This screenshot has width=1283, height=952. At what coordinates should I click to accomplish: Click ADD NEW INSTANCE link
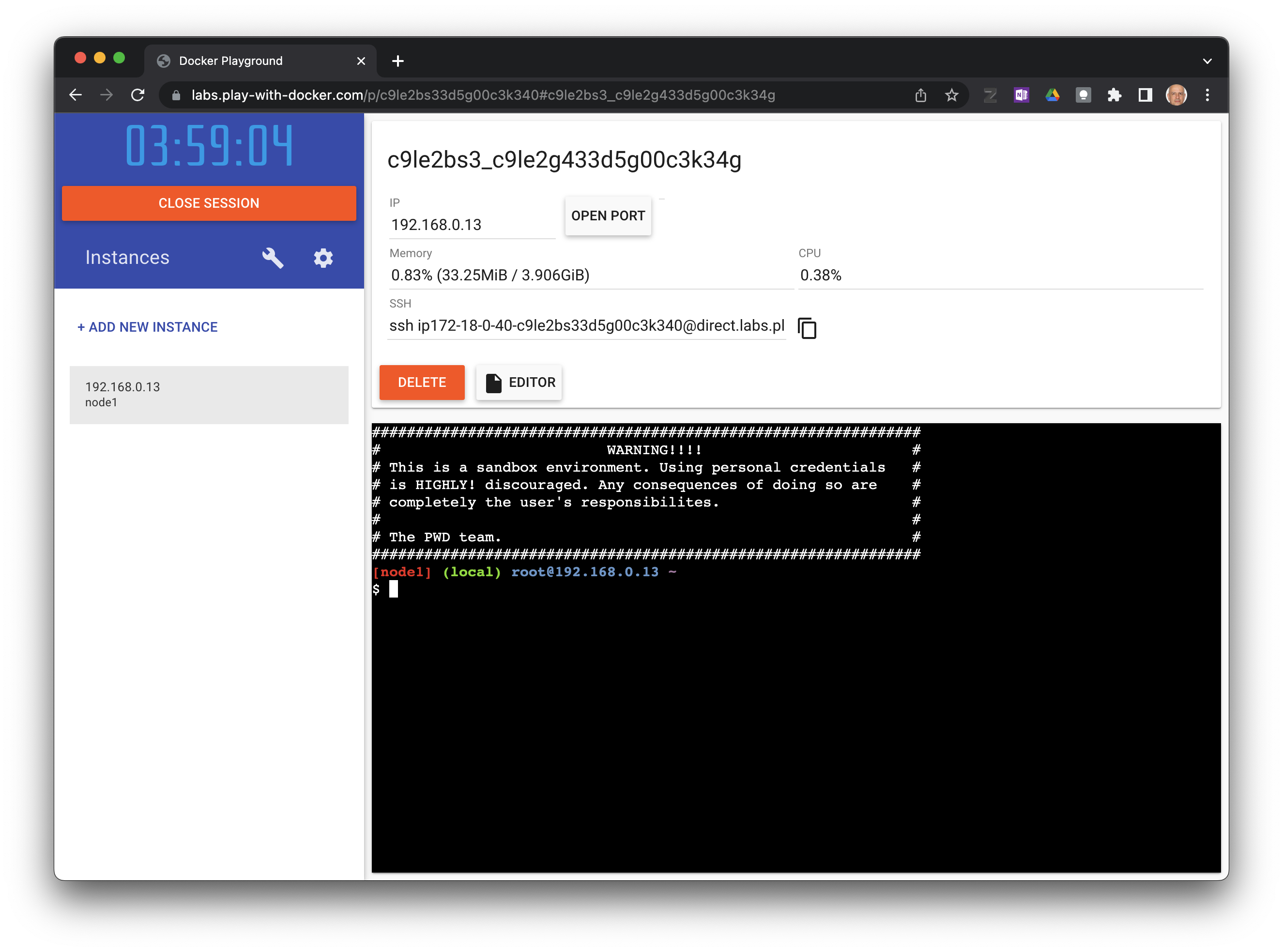(x=148, y=327)
